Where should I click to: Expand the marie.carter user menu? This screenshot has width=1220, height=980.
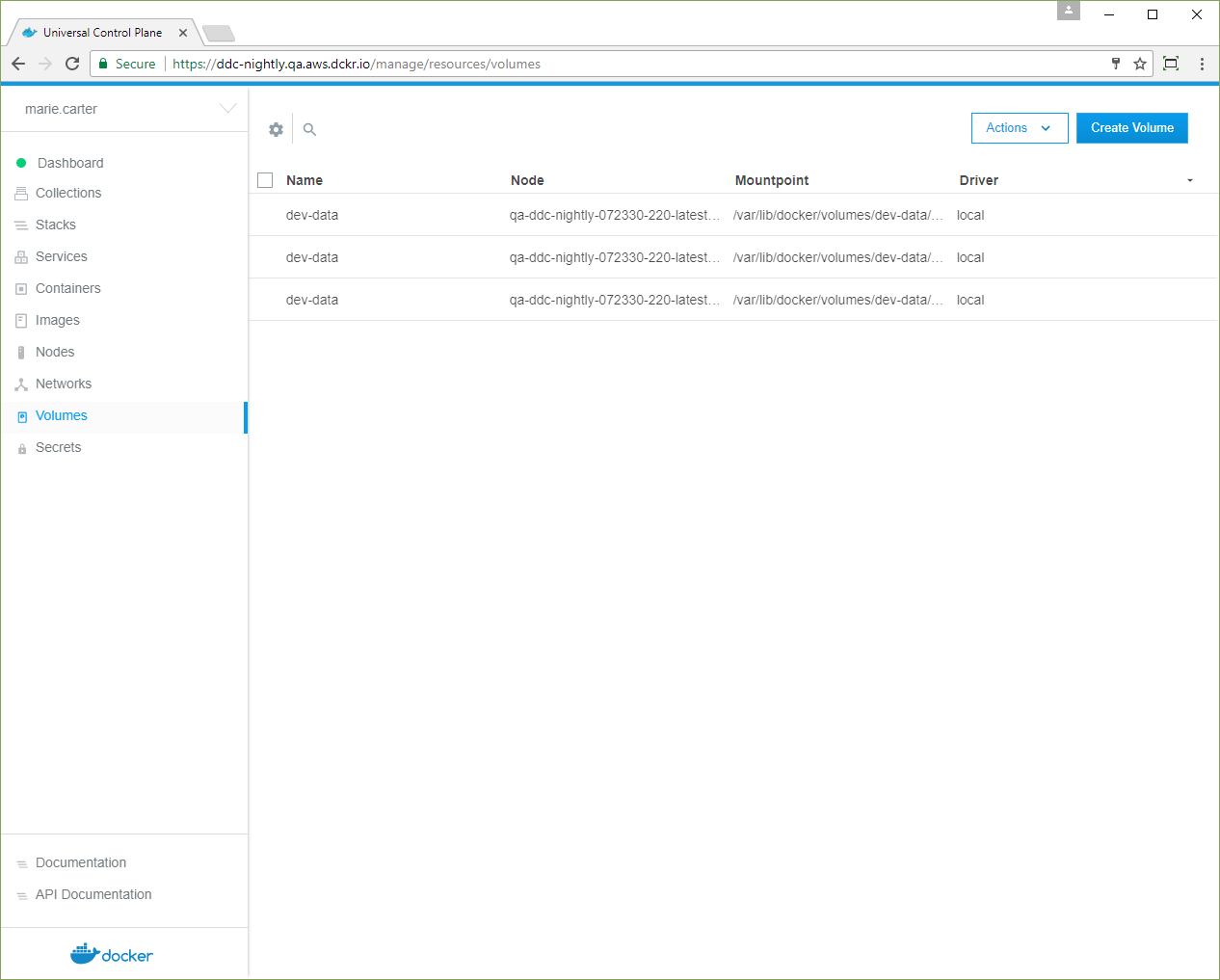[227, 109]
